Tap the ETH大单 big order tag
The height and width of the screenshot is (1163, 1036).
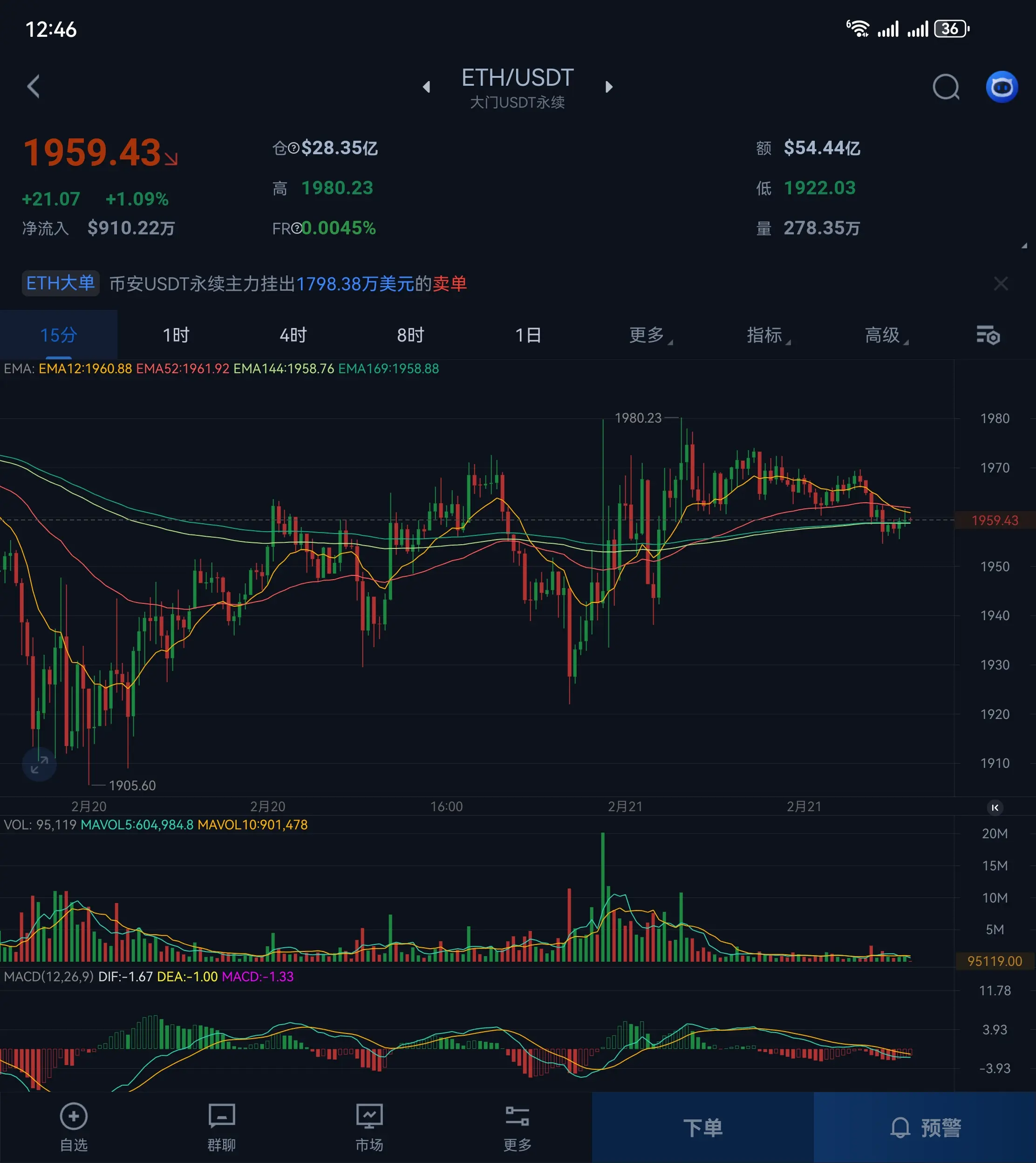click(x=61, y=283)
